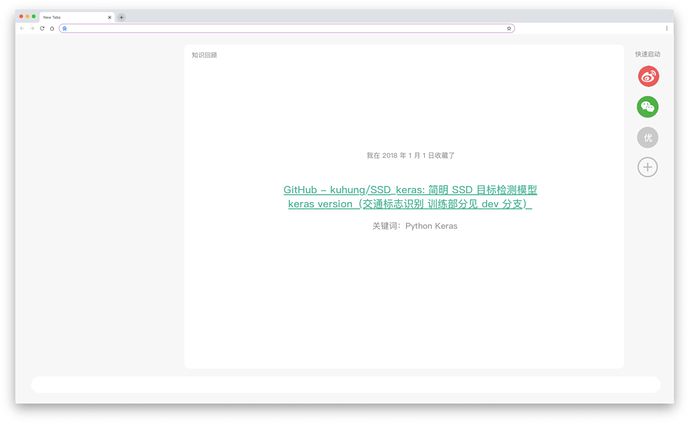This screenshot has height=423, width=689.
Task: Bookmark this page with the star icon
Action: 509,28
